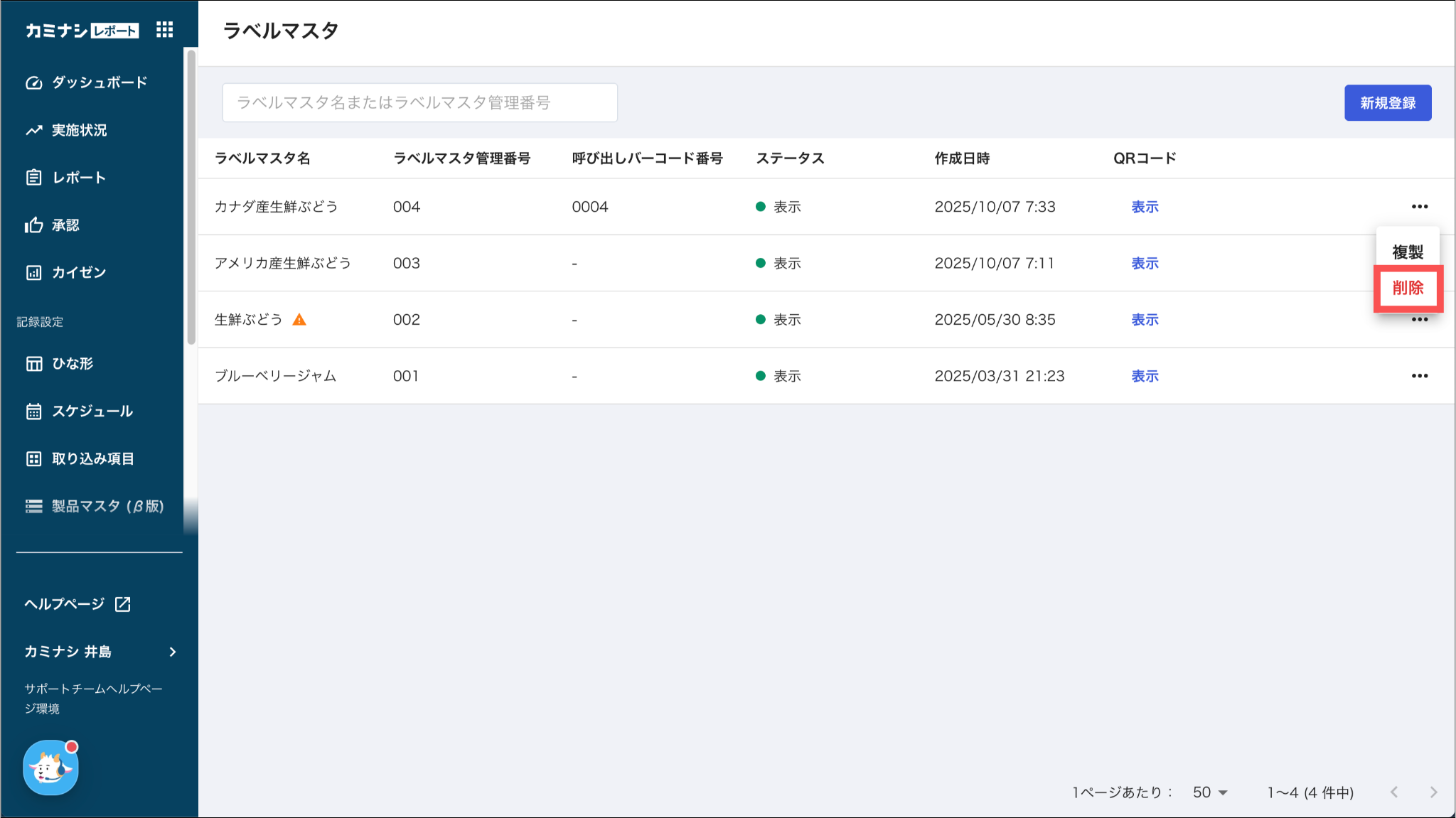This screenshot has height=818, width=1456.
Task: Open カイゼン chart icon in sidebar
Action: (33, 273)
